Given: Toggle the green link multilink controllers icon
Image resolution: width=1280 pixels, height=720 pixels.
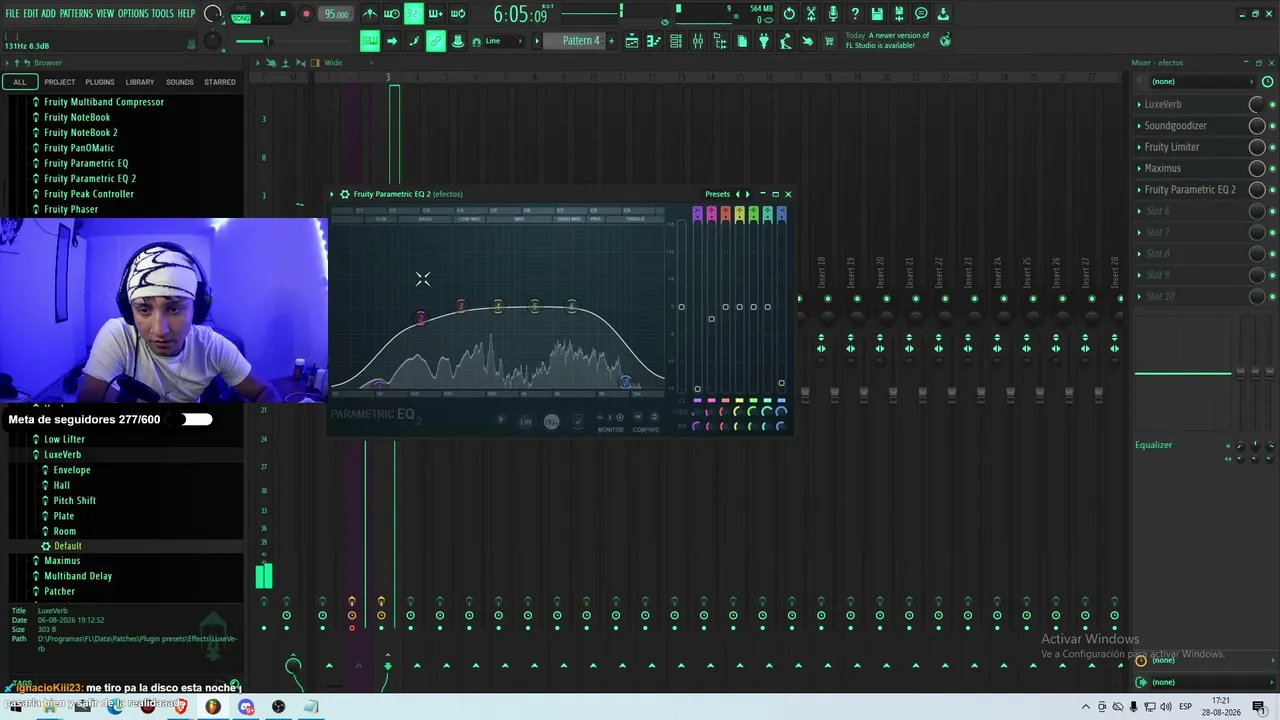Looking at the screenshot, I should 436,41.
